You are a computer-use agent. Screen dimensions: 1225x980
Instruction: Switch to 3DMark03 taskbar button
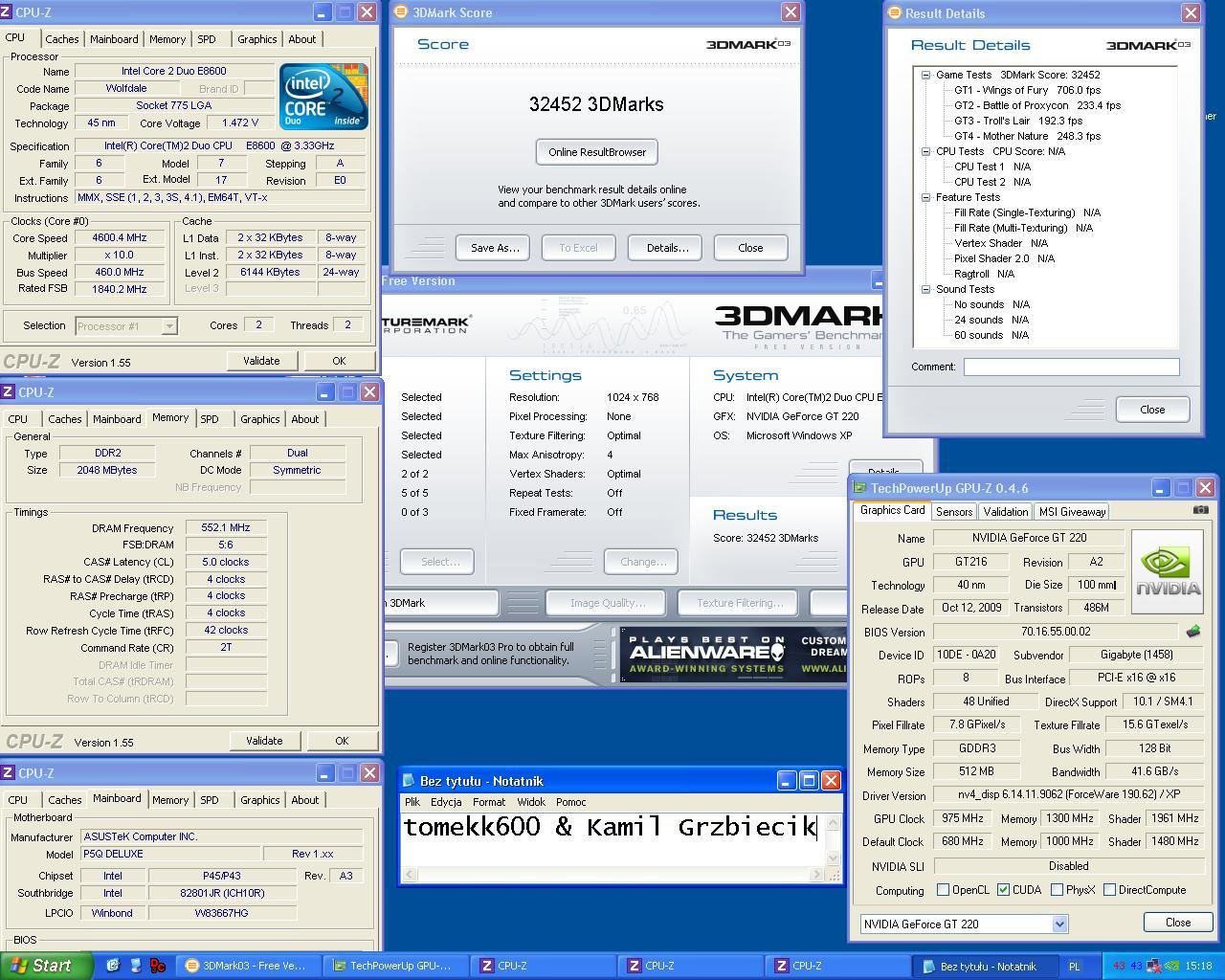248,966
